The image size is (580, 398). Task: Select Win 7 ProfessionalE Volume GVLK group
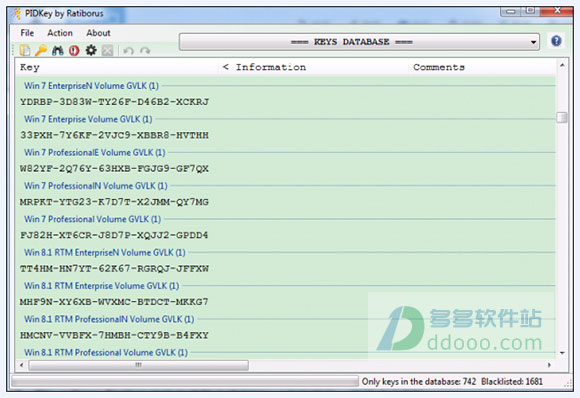95,152
